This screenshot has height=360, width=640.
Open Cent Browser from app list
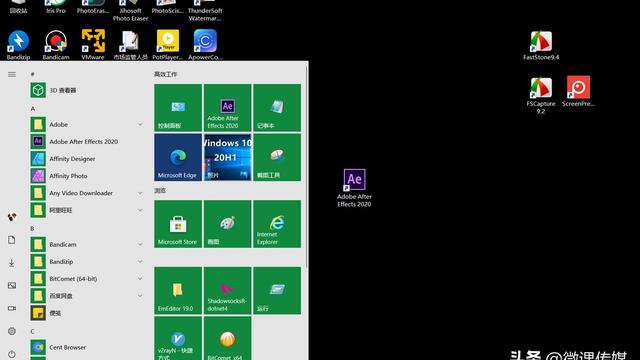pyautogui.click(x=87, y=347)
